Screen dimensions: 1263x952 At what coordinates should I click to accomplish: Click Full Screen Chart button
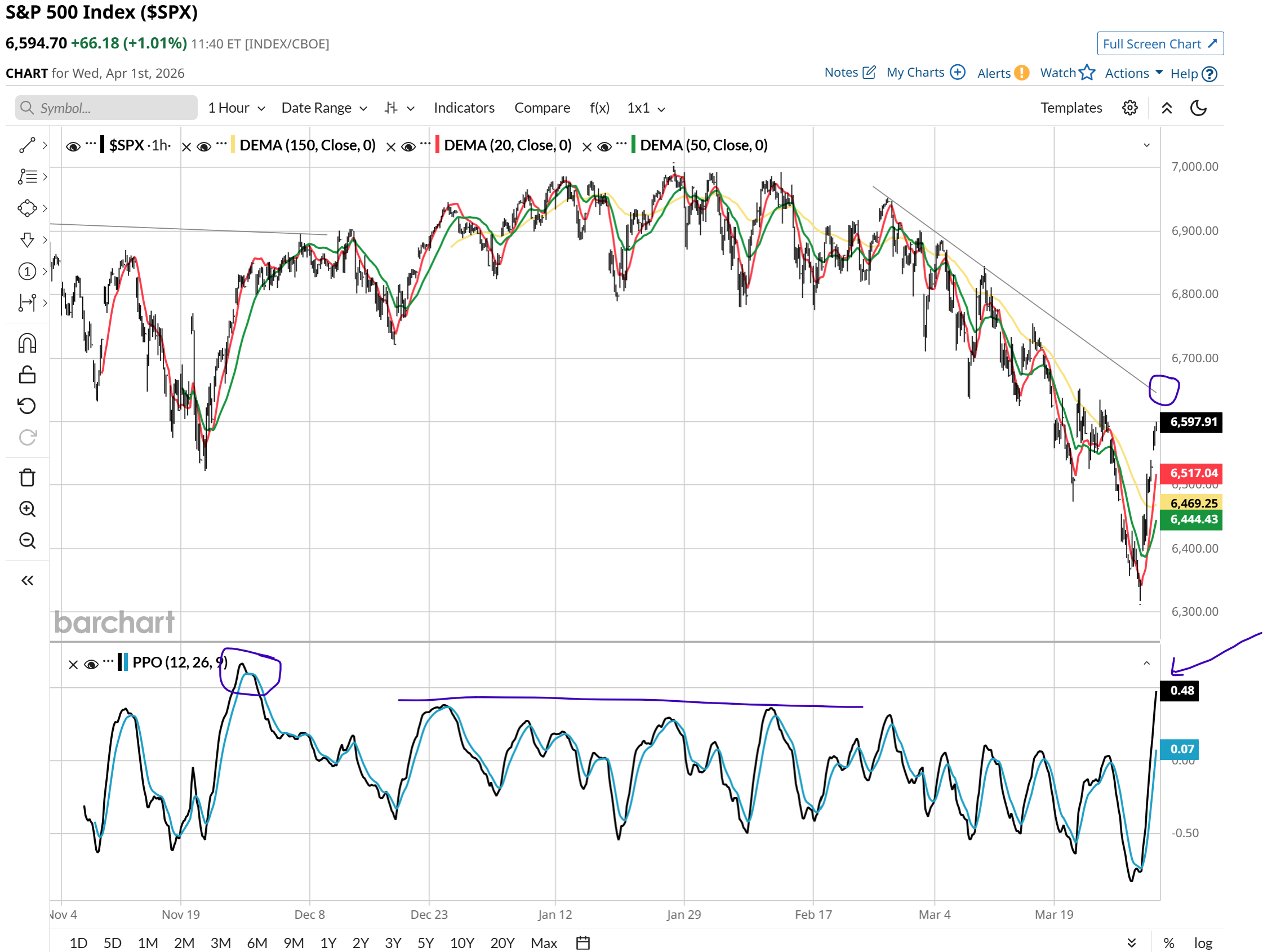[1160, 44]
